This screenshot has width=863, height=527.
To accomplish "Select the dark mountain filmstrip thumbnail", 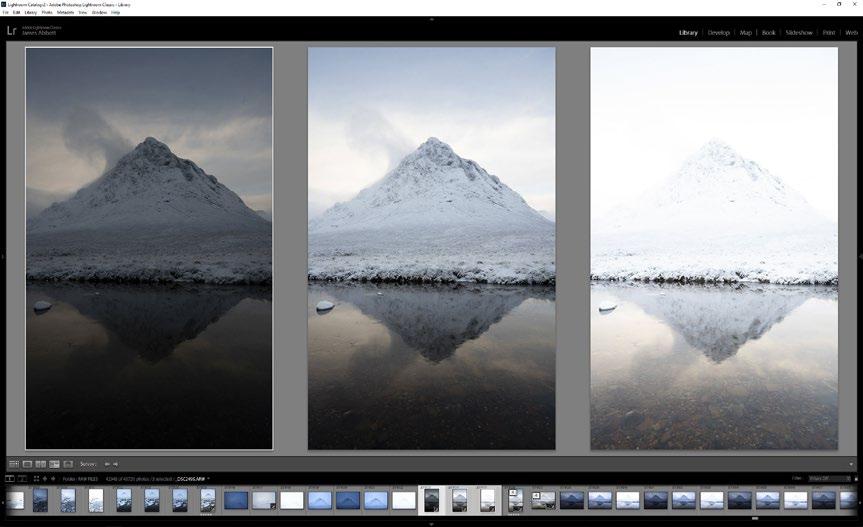I will (x=432, y=500).
